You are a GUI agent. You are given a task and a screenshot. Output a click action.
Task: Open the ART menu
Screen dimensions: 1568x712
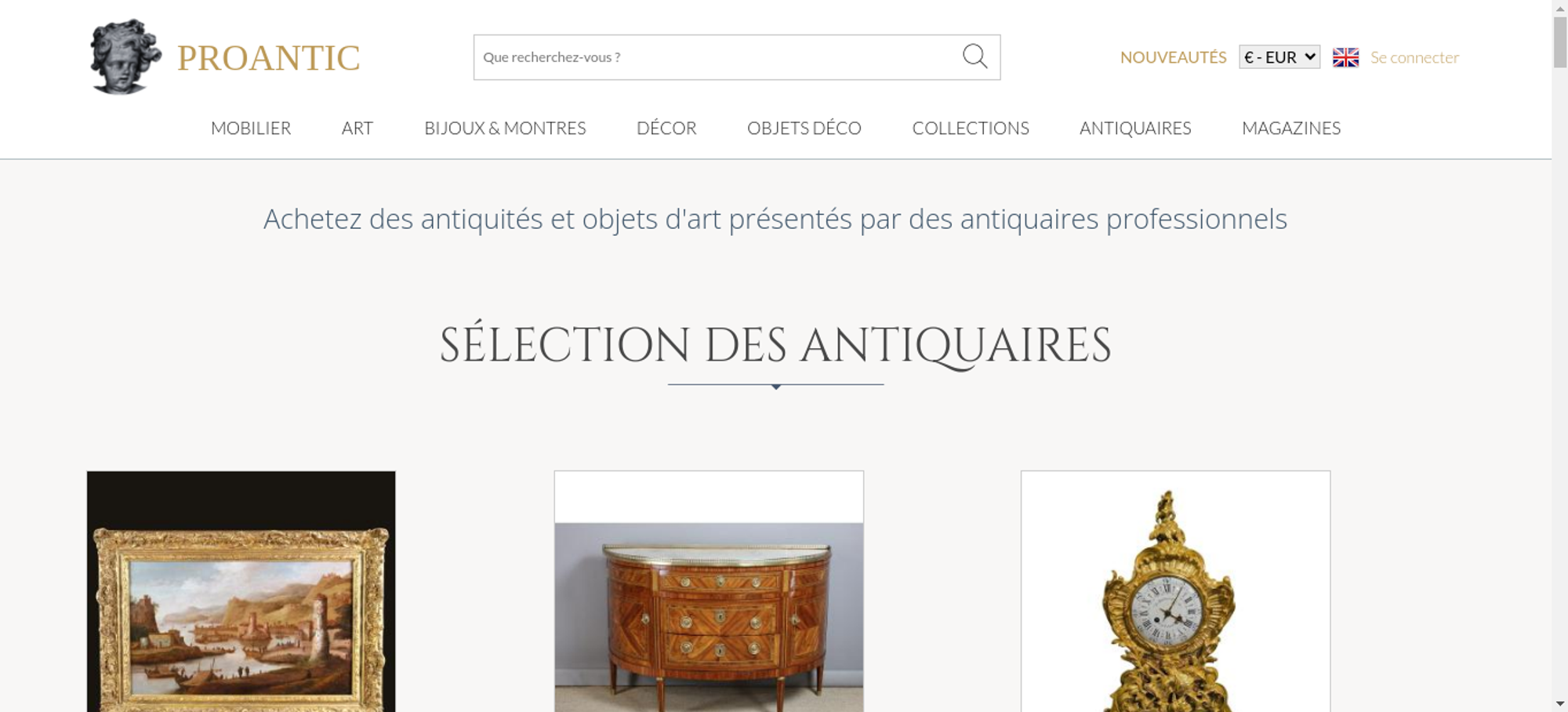(358, 129)
